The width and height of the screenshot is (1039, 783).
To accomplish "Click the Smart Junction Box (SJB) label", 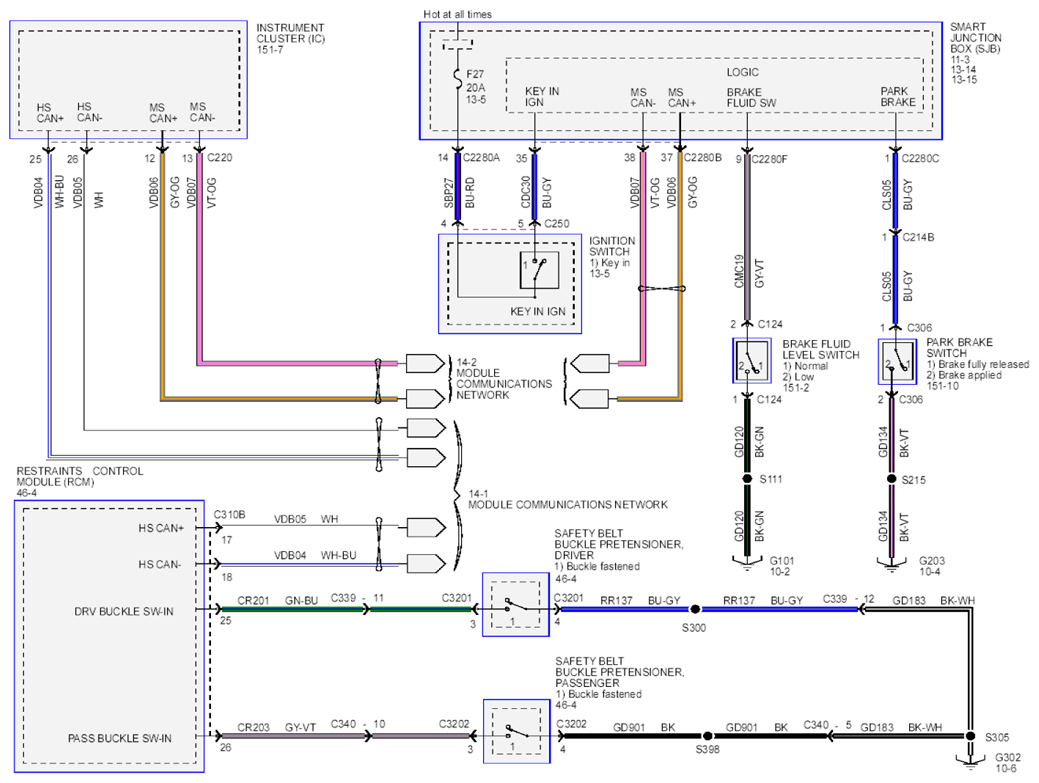I will pos(975,54).
